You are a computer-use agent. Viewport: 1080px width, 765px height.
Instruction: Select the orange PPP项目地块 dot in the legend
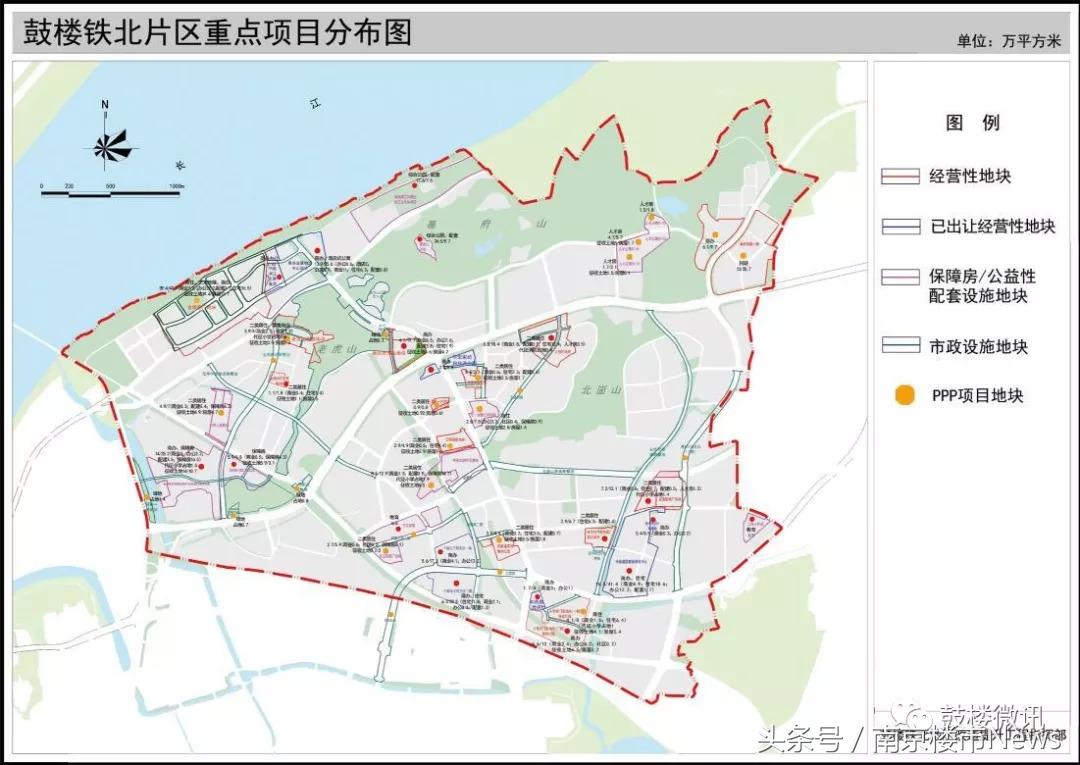pyautogui.click(x=903, y=396)
